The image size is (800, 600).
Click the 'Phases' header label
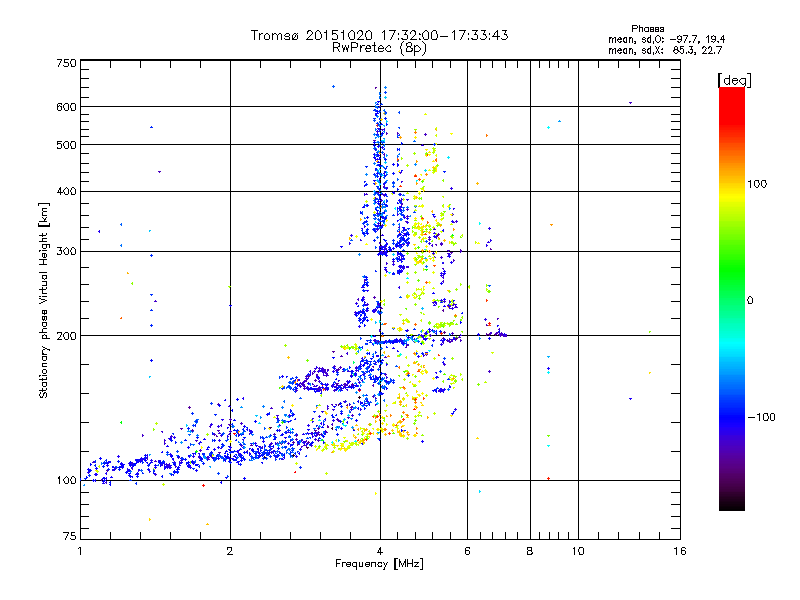pos(647,29)
